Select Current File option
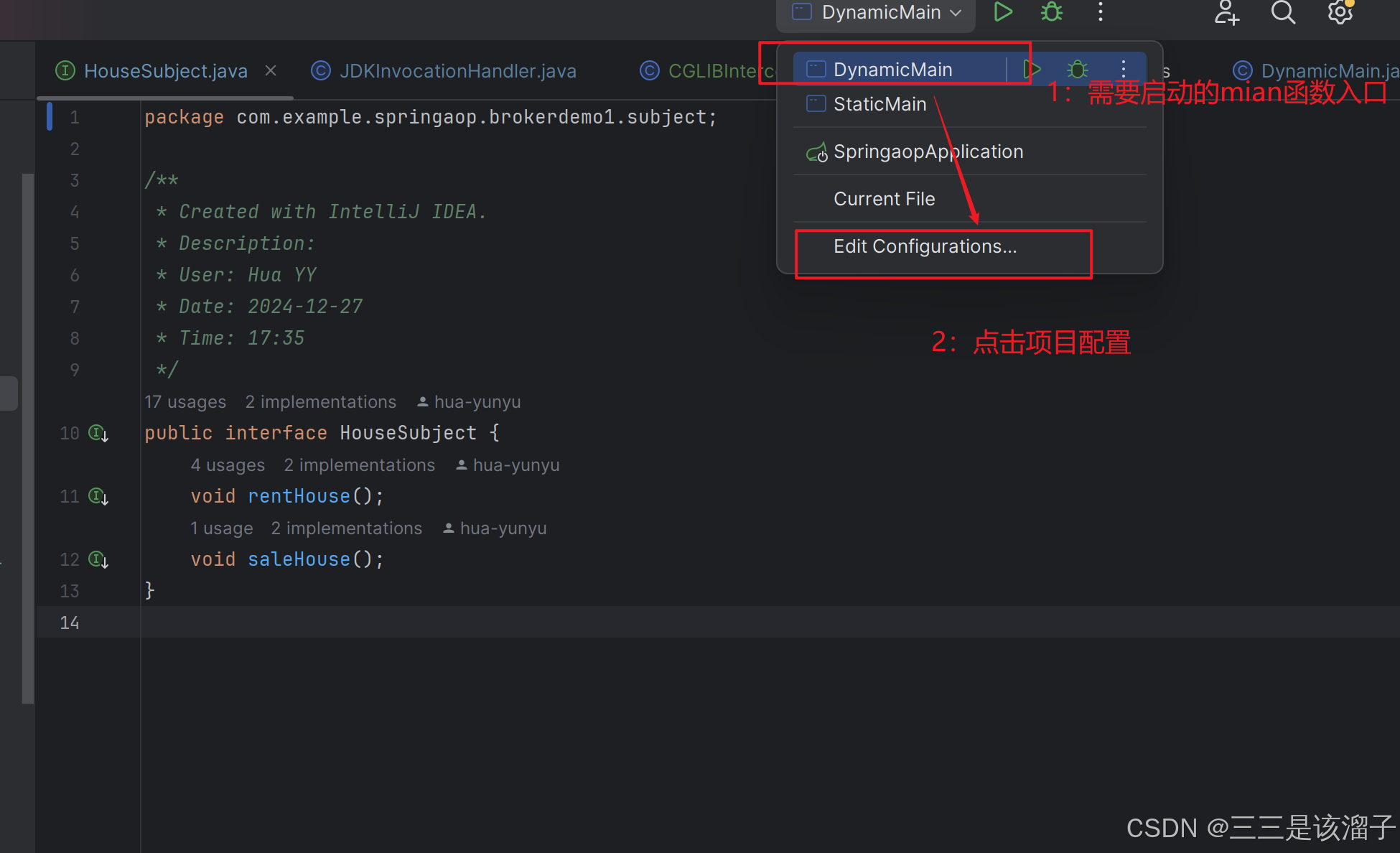1400x853 pixels. tap(884, 198)
